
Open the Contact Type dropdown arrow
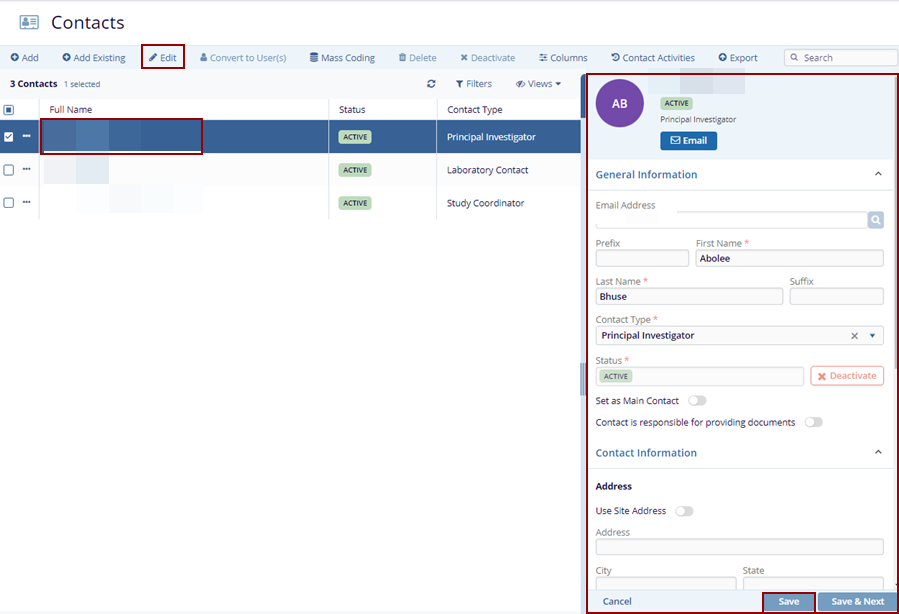[x=872, y=336]
